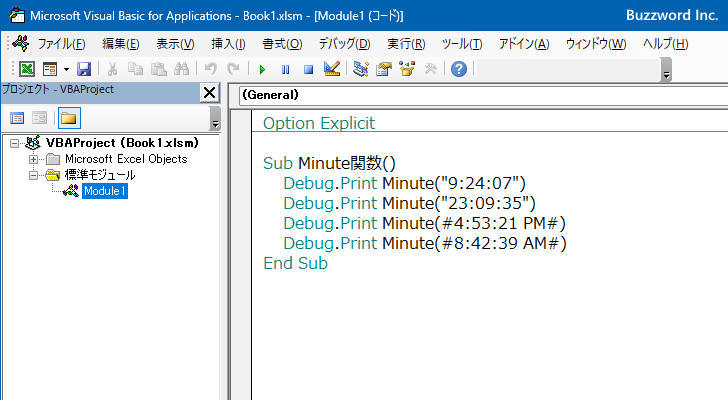Open Find with the binoculars icon
The width and height of the screenshot is (728, 400).
(182, 69)
